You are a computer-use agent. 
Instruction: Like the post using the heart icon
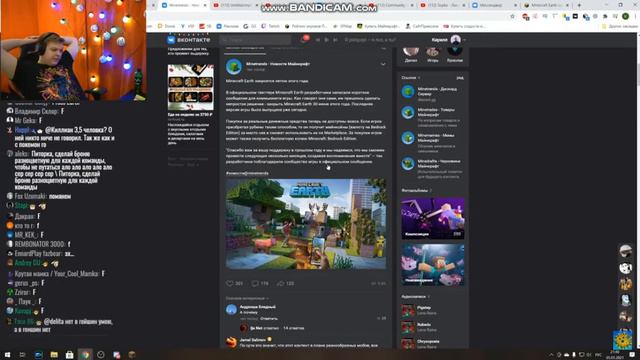click(230, 283)
